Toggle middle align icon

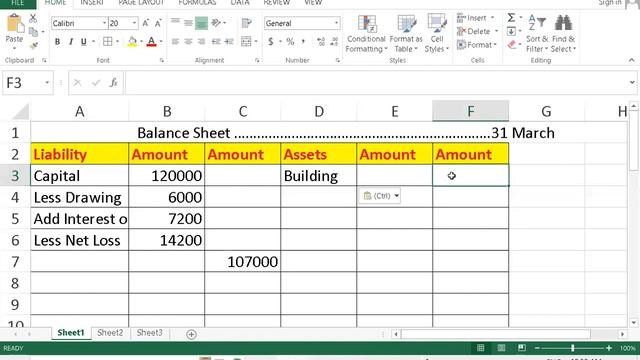(188, 23)
